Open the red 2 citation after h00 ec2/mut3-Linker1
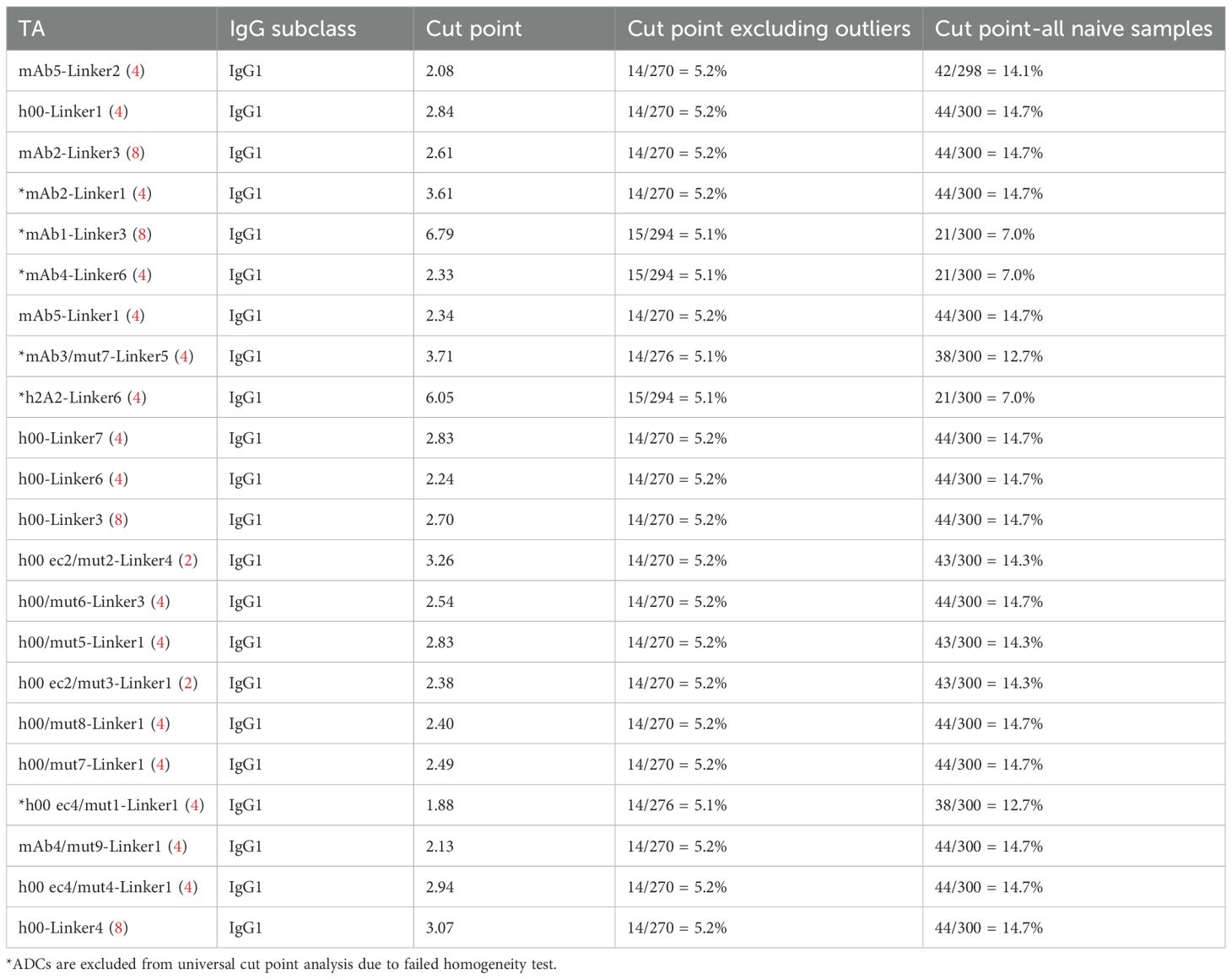Screen dimensions: 1232x979 pos(188,683)
